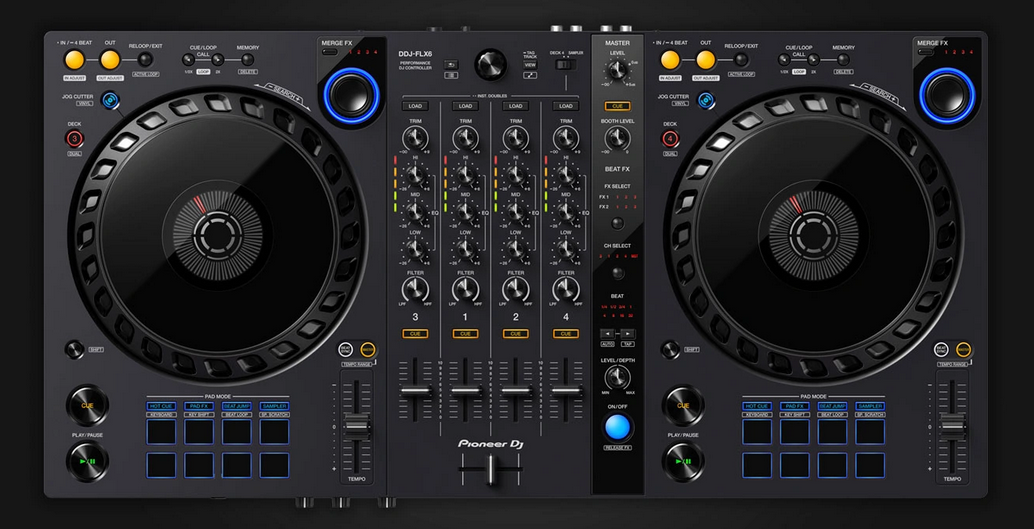Push the left deck RELOOP/EXIT button
This screenshot has width=1034, height=529.
pos(146,59)
